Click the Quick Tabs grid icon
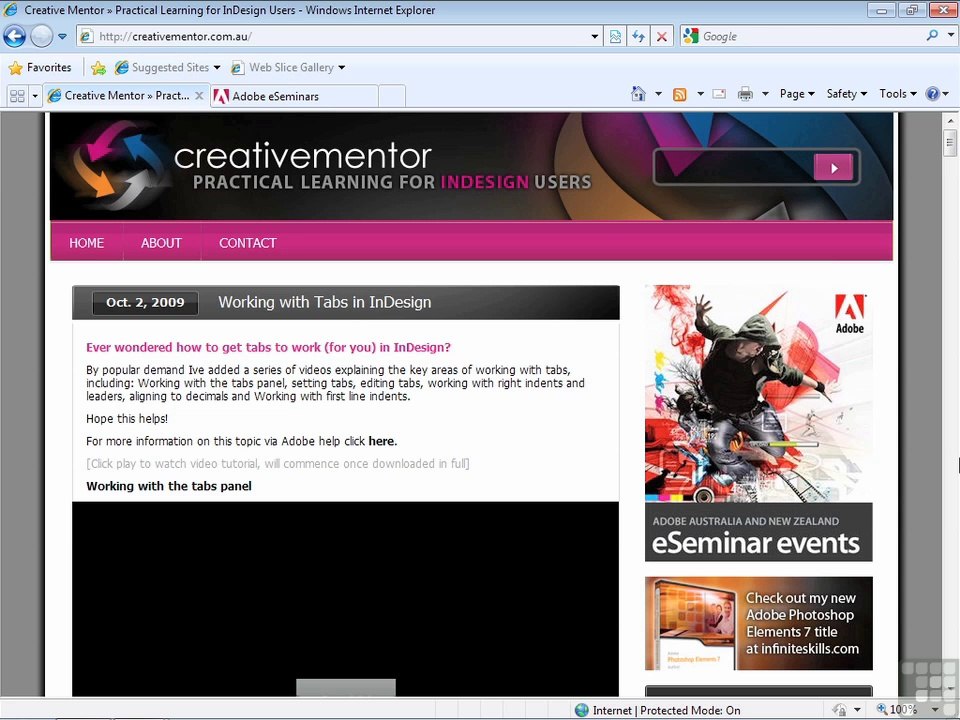 pyautogui.click(x=17, y=96)
